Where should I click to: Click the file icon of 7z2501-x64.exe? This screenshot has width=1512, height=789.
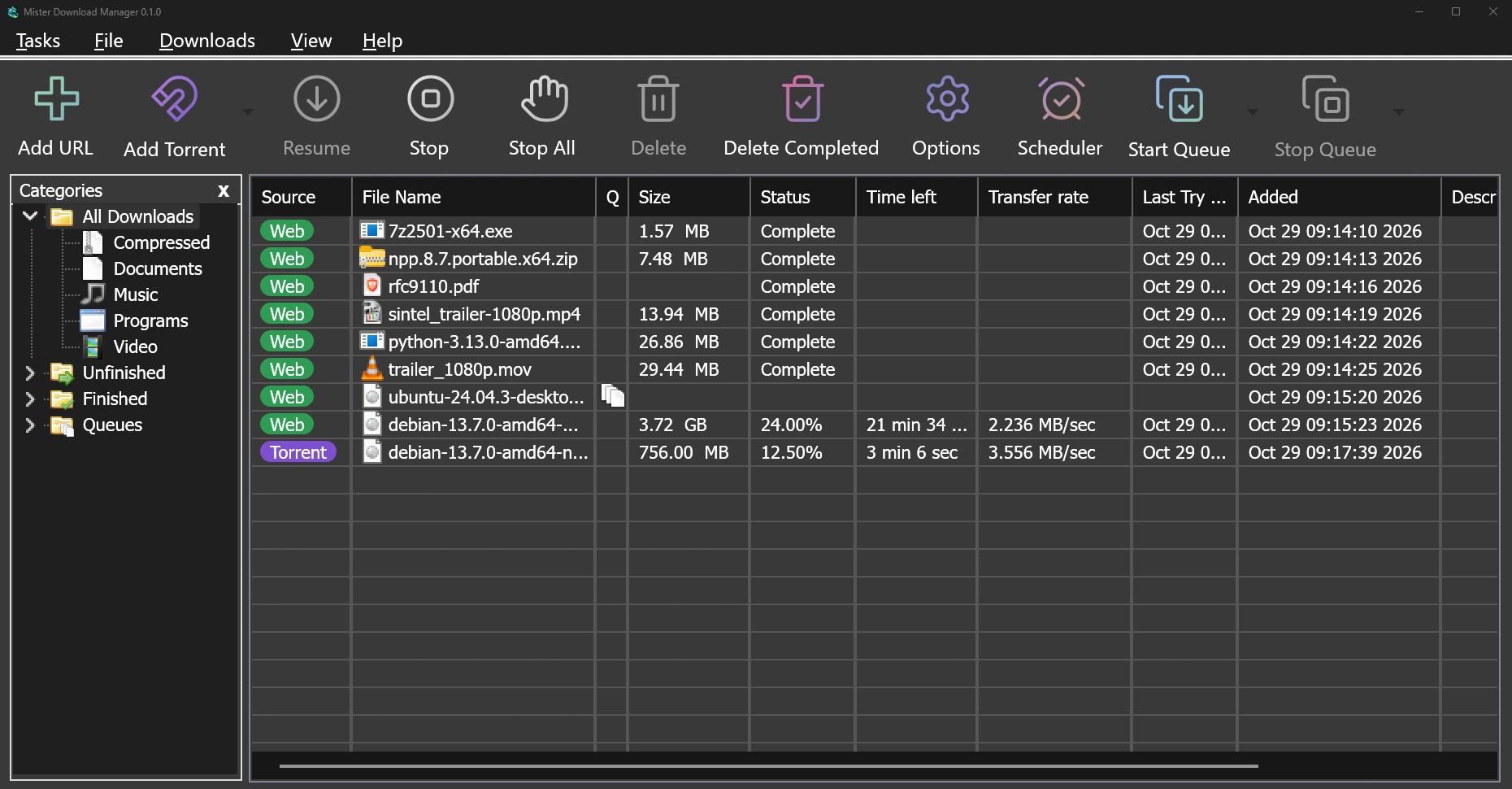click(x=371, y=231)
